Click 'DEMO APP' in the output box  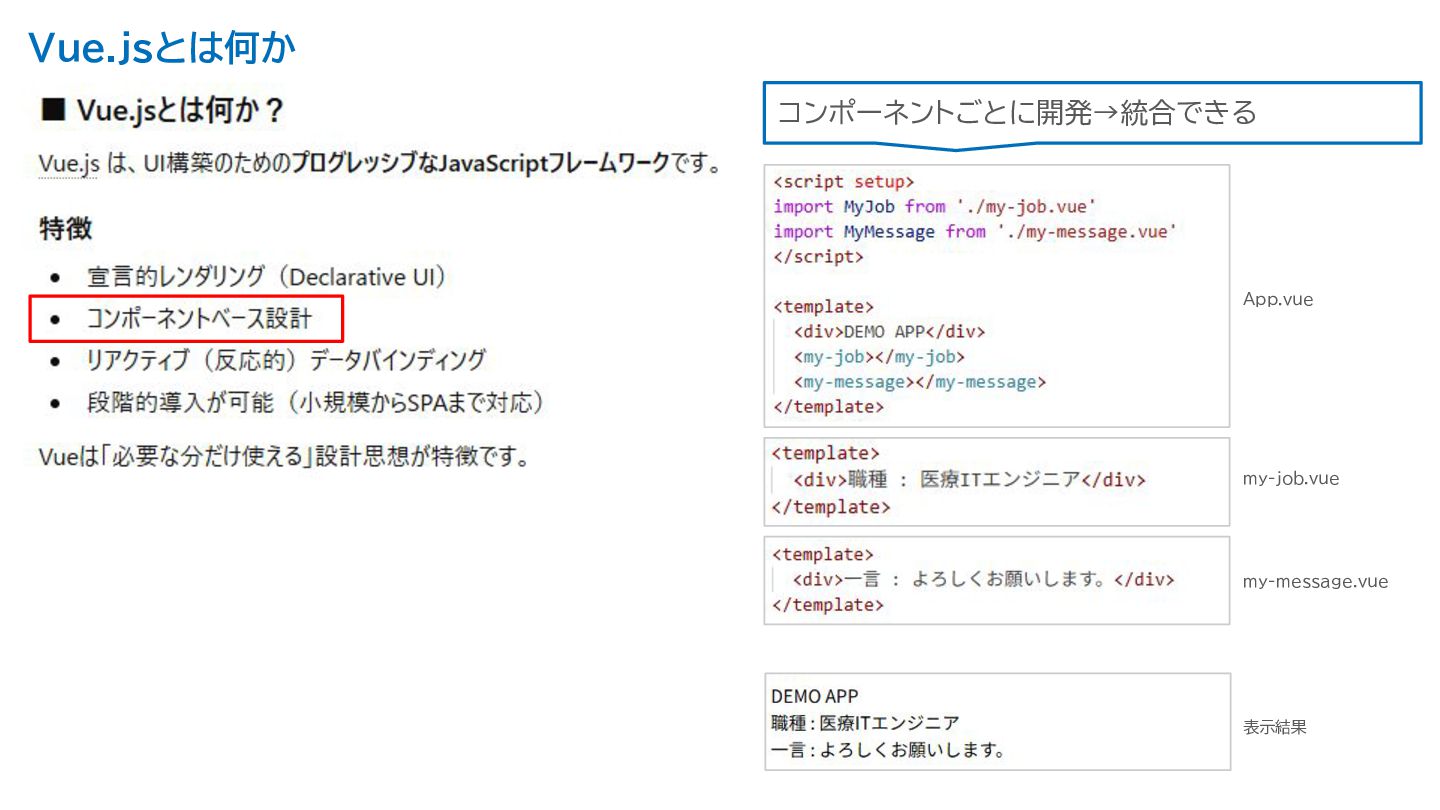pyautogui.click(x=815, y=696)
